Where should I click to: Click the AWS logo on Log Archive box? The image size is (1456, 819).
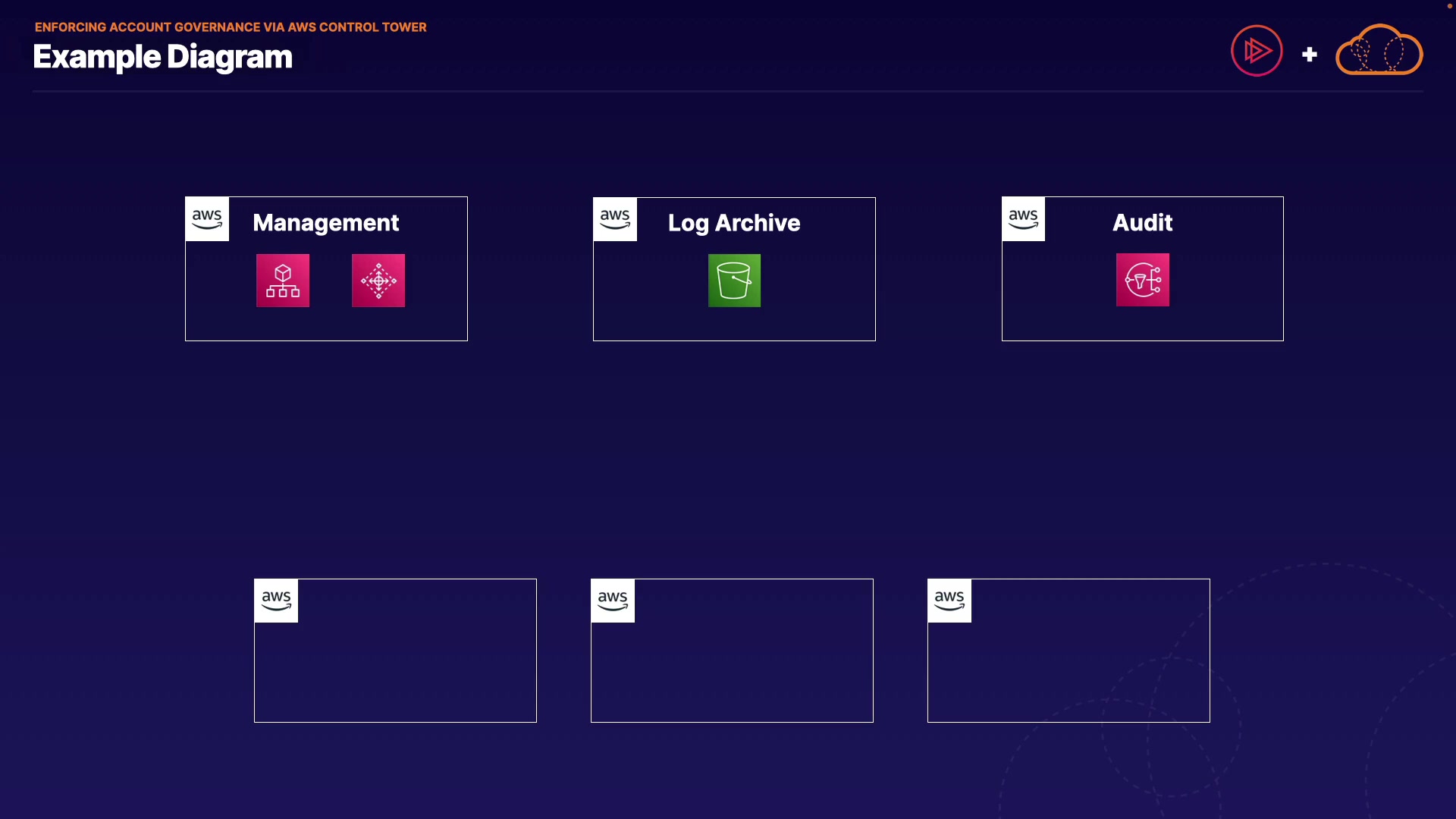pyautogui.click(x=615, y=219)
